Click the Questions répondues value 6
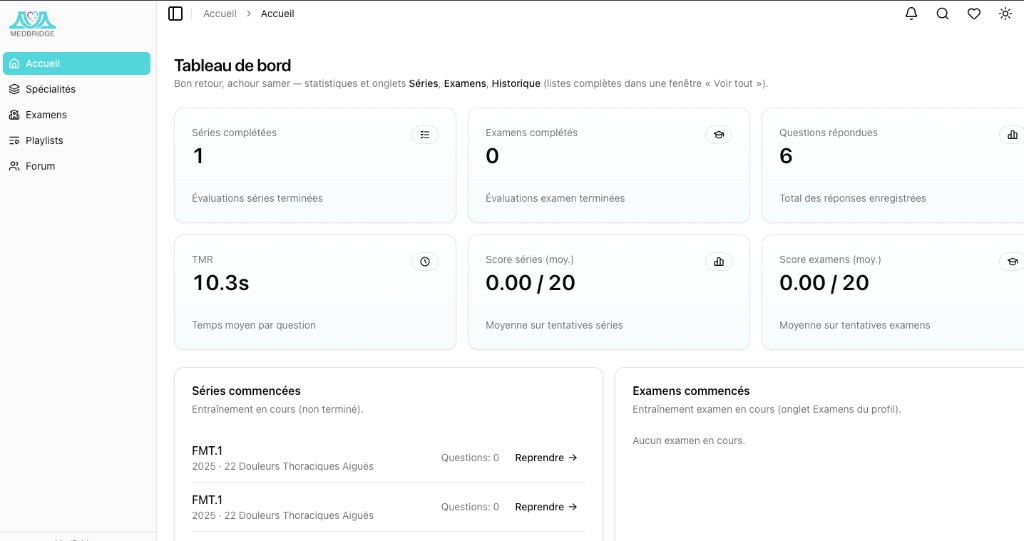 pyautogui.click(x=786, y=156)
